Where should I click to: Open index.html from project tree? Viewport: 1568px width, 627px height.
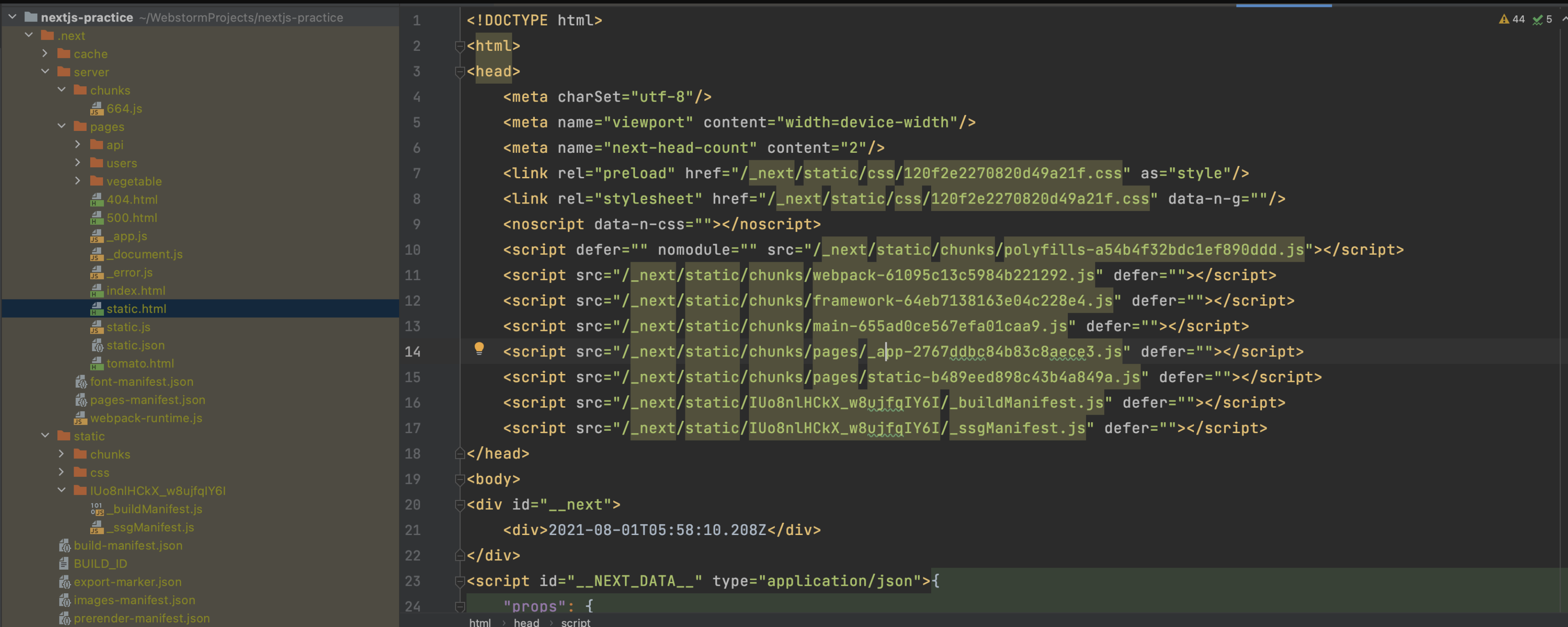tap(135, 291)
